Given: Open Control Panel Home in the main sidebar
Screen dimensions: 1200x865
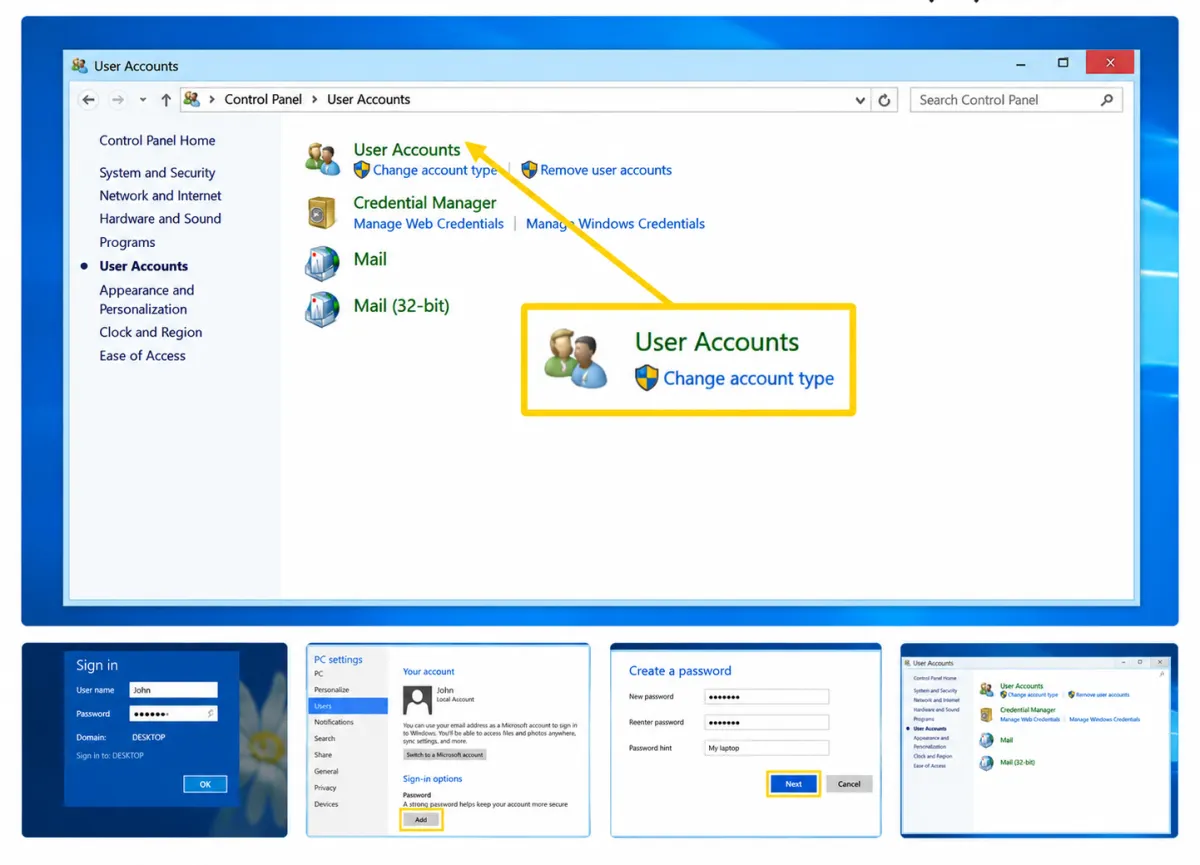Looking at the screenshot, I should [x=157, y=141].
